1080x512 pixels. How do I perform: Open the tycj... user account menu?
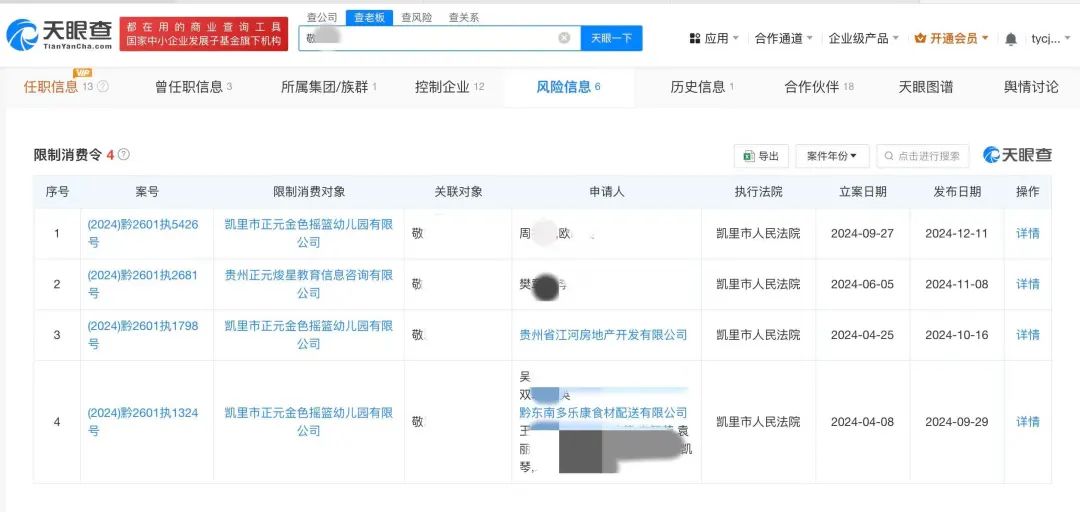[1050, 39]
